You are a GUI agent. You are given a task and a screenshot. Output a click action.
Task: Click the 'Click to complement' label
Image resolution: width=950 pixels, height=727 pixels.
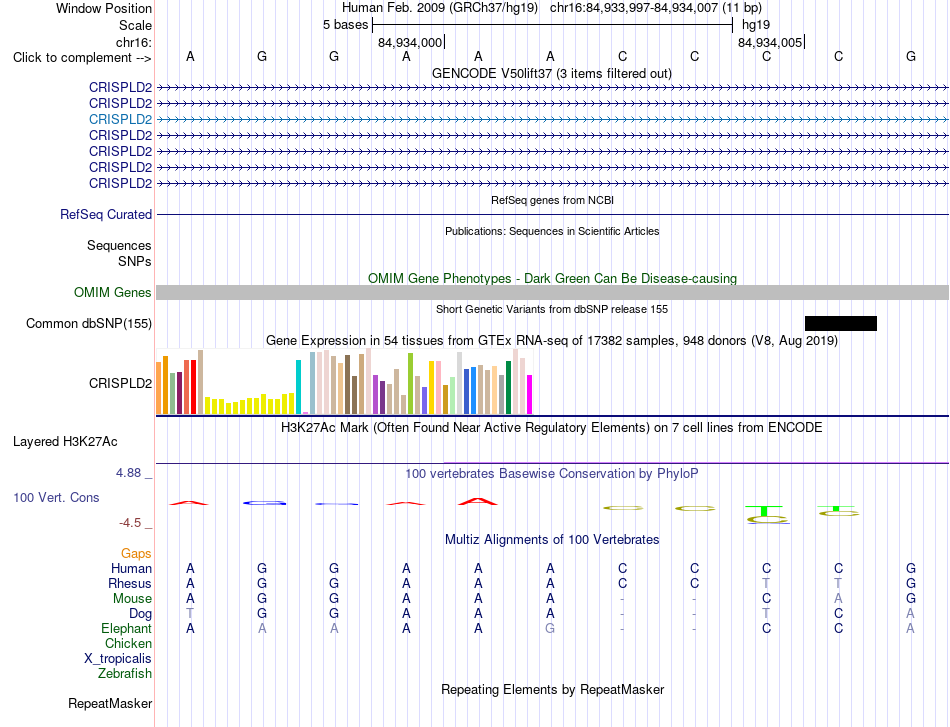(82, 58)
